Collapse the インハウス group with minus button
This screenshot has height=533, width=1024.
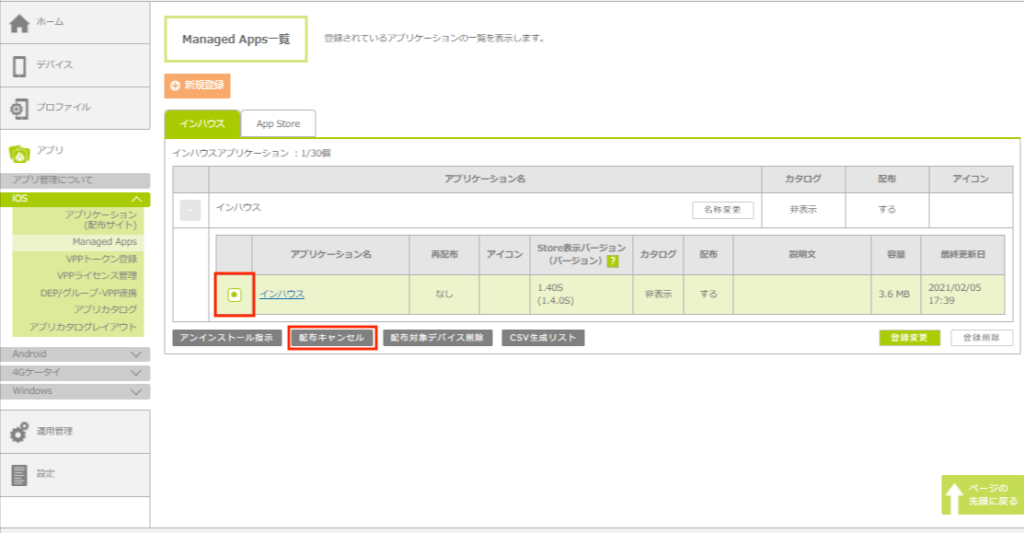tap(191, 210)
